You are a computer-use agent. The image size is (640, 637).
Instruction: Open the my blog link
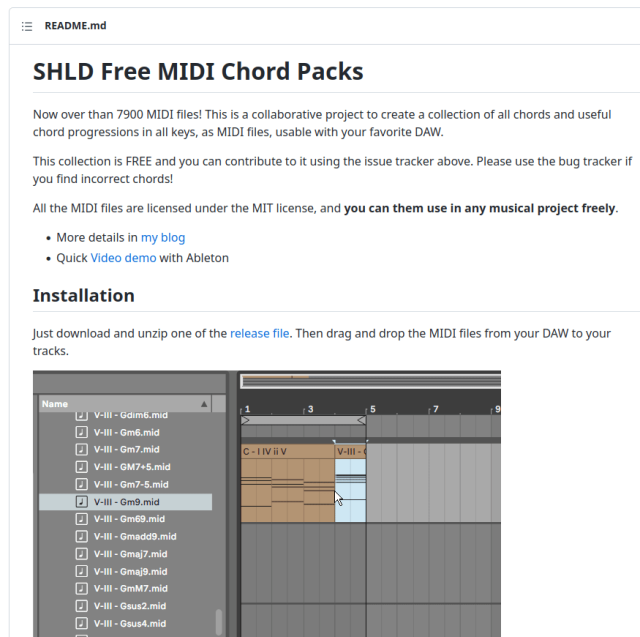click(162, 237)
